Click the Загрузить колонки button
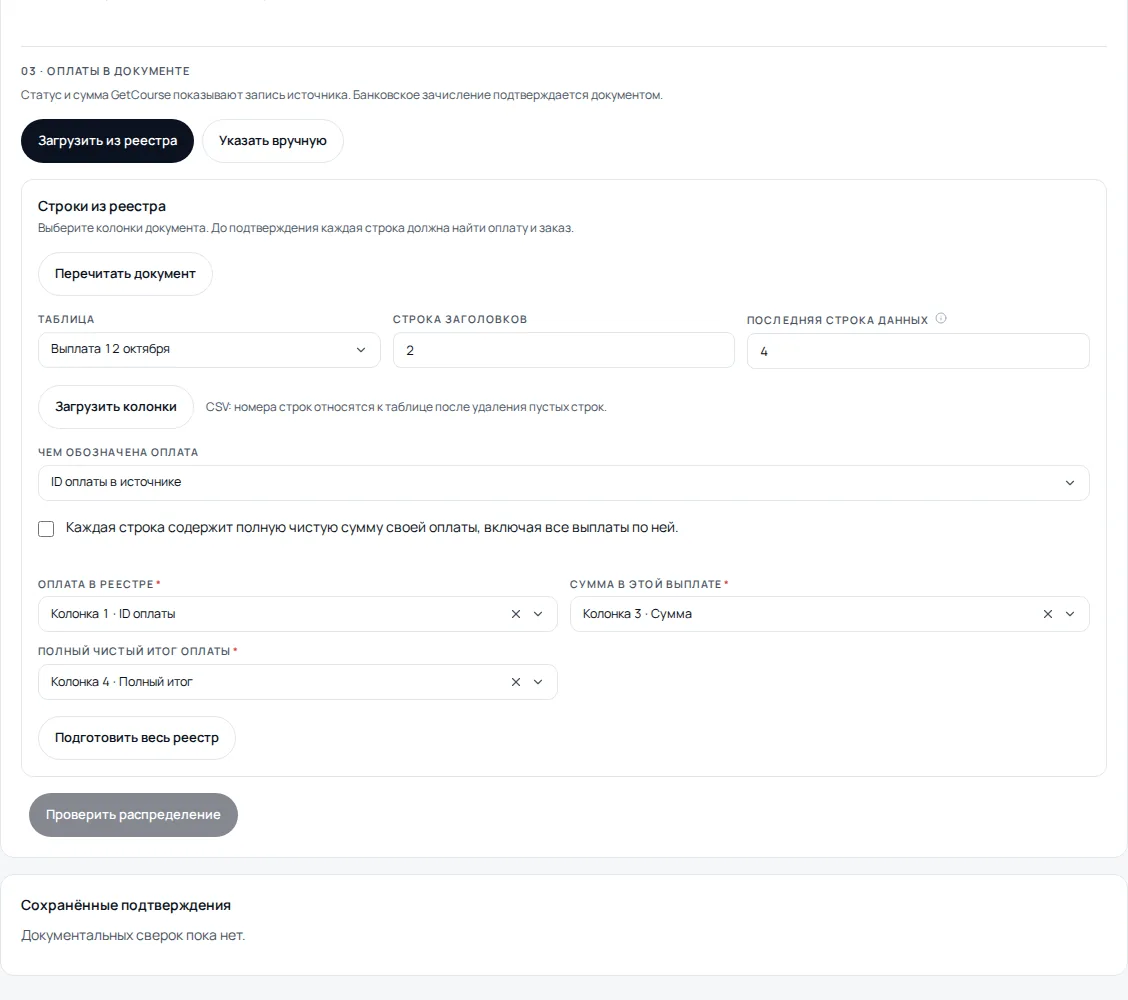Image resolution: width=1128 pixels, height=1000 pixels. 116,407
